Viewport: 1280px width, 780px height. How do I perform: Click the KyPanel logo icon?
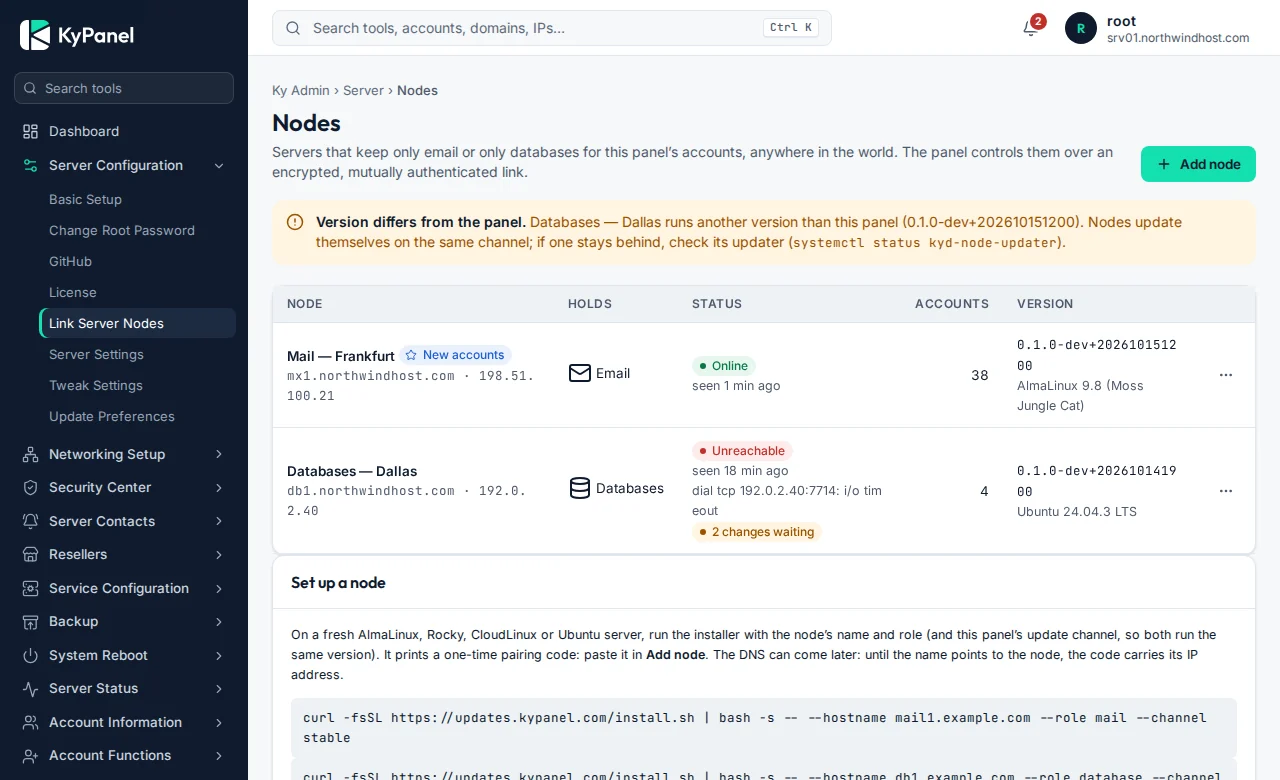pos(35,35)
